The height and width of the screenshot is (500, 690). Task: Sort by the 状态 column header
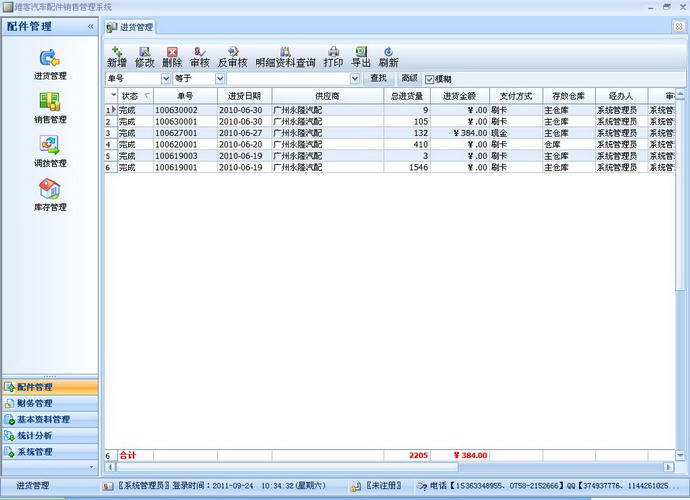(136, 96)
